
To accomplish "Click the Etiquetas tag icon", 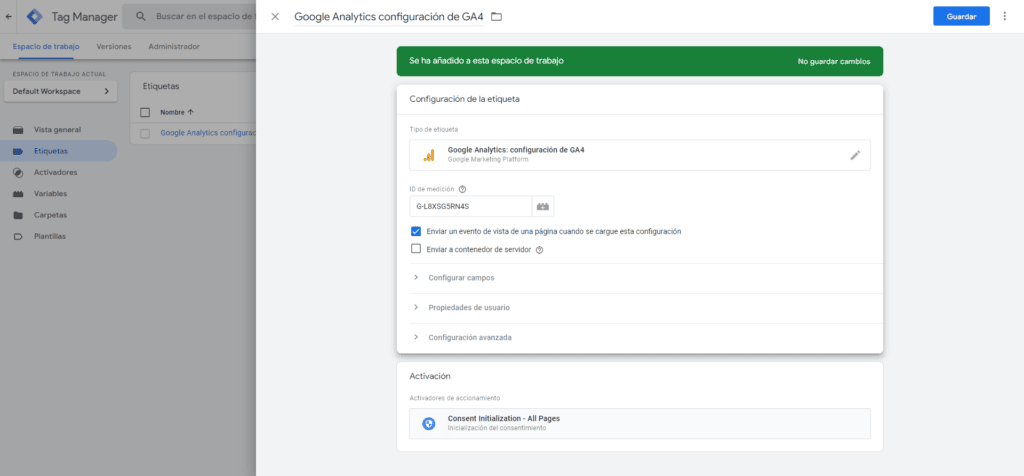I will pos(18,151).
